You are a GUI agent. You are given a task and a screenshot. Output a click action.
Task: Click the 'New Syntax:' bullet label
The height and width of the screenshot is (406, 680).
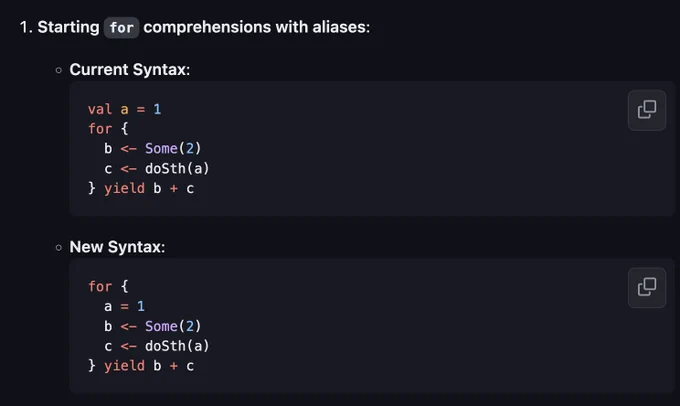[x=117, y=247]
